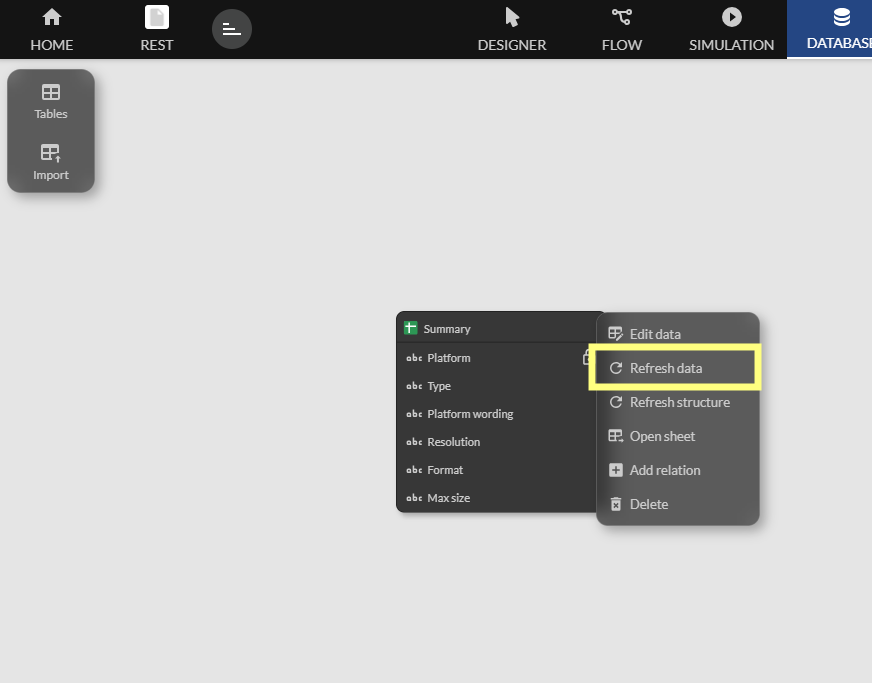
Task: Switch to the FLOW tab
Action: [x=622, y=29]
